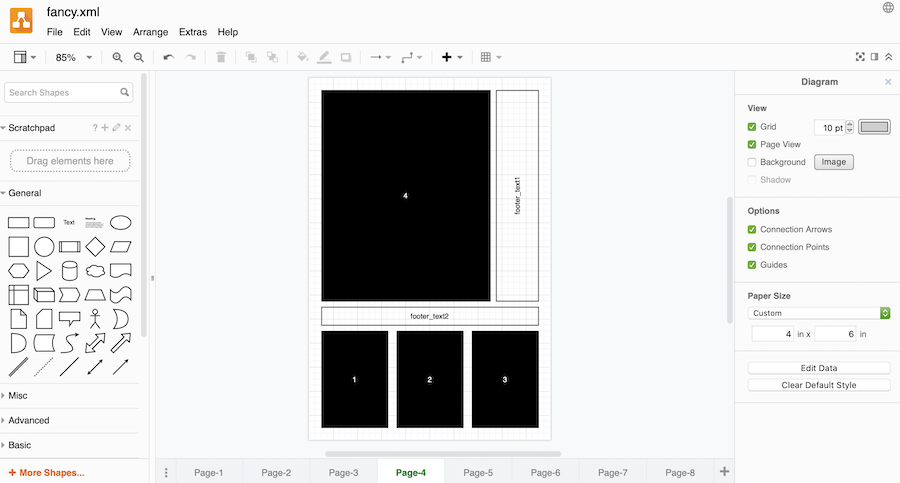The height and width of the screenshot is (483, 900).
Task: Open the File menu
Action: 55,32
